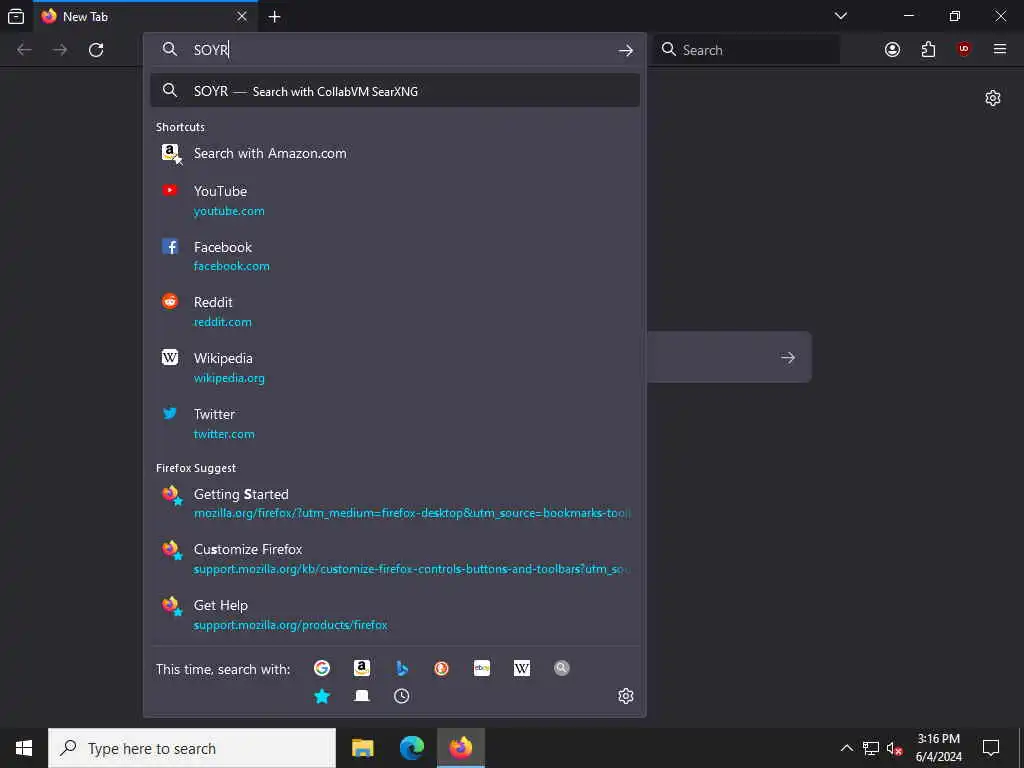Screen dimensions: 1024x768
Task: Search open tabs with the tabs icon
Action: tap(362, 696)
